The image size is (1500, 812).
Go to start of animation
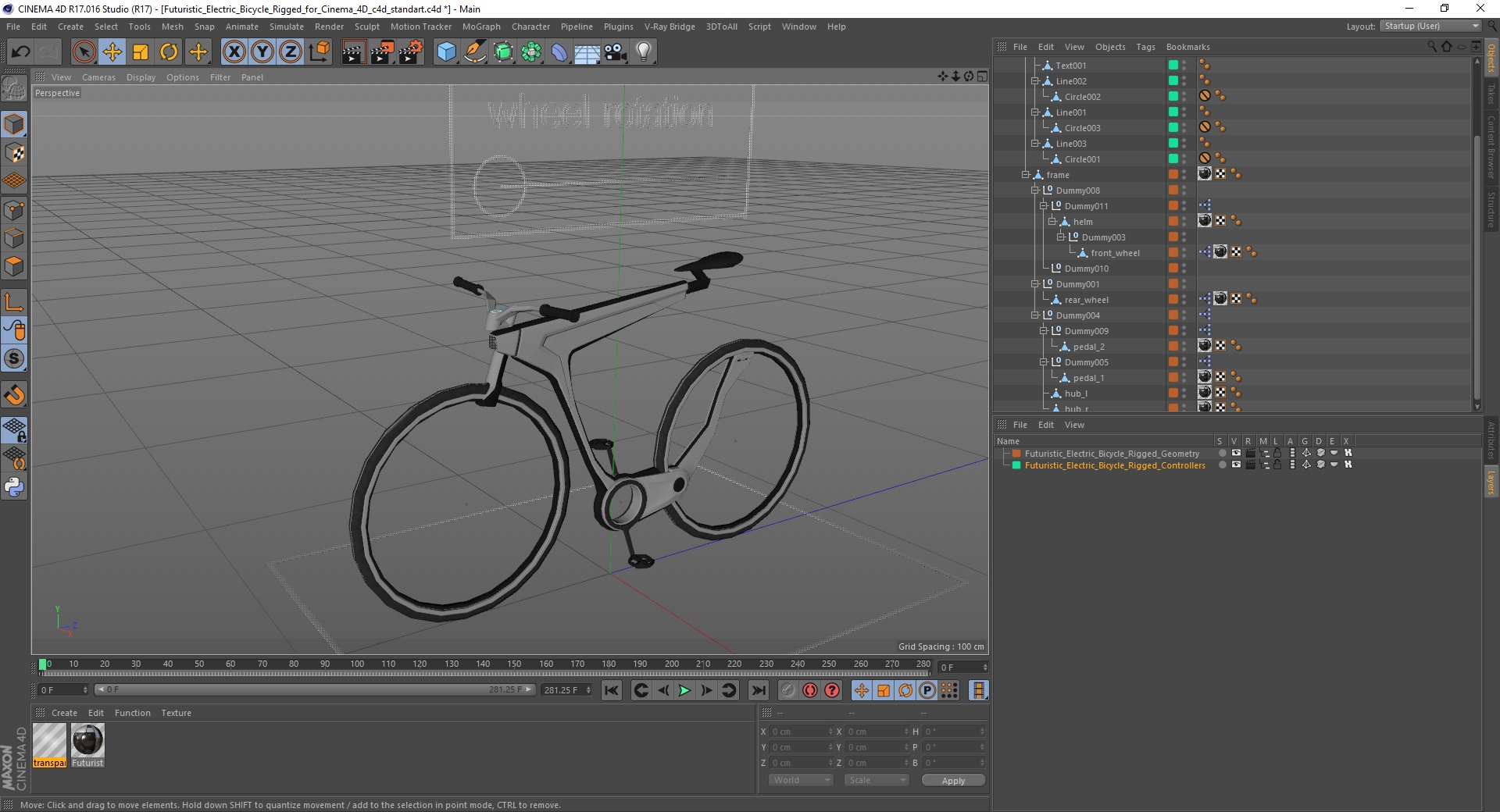click(x=612, y=690)
